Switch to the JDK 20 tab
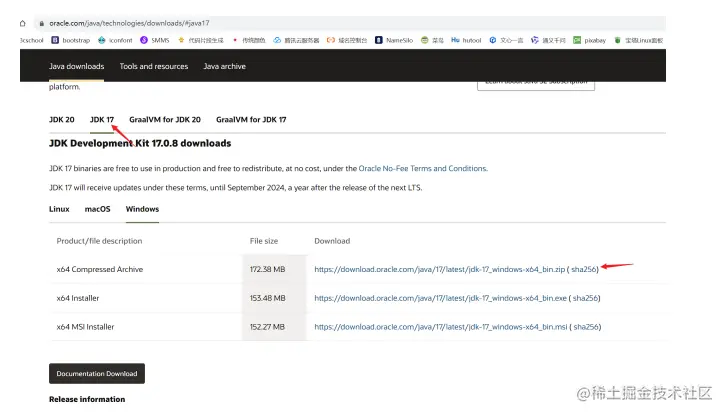The width and height of the screenshot is (726, 415). coord(62,119)
